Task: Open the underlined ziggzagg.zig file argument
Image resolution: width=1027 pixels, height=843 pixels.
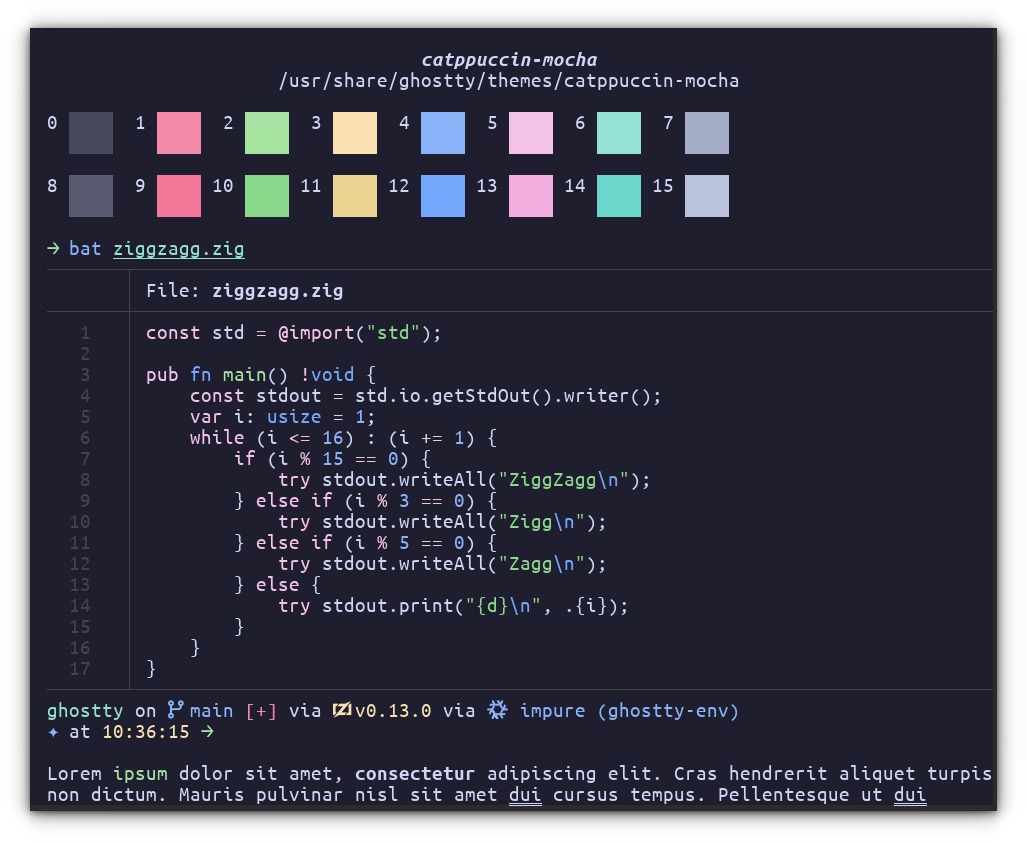Action: coord(179,250)
